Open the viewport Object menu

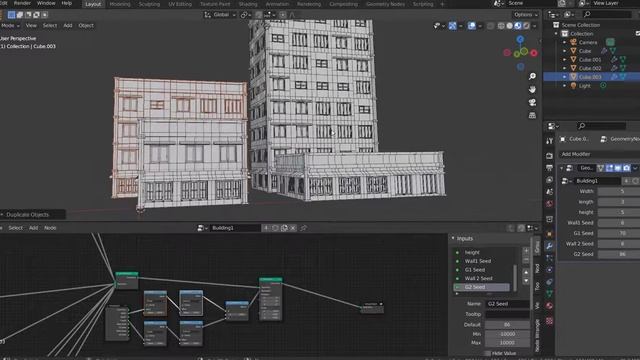point(86,25)
